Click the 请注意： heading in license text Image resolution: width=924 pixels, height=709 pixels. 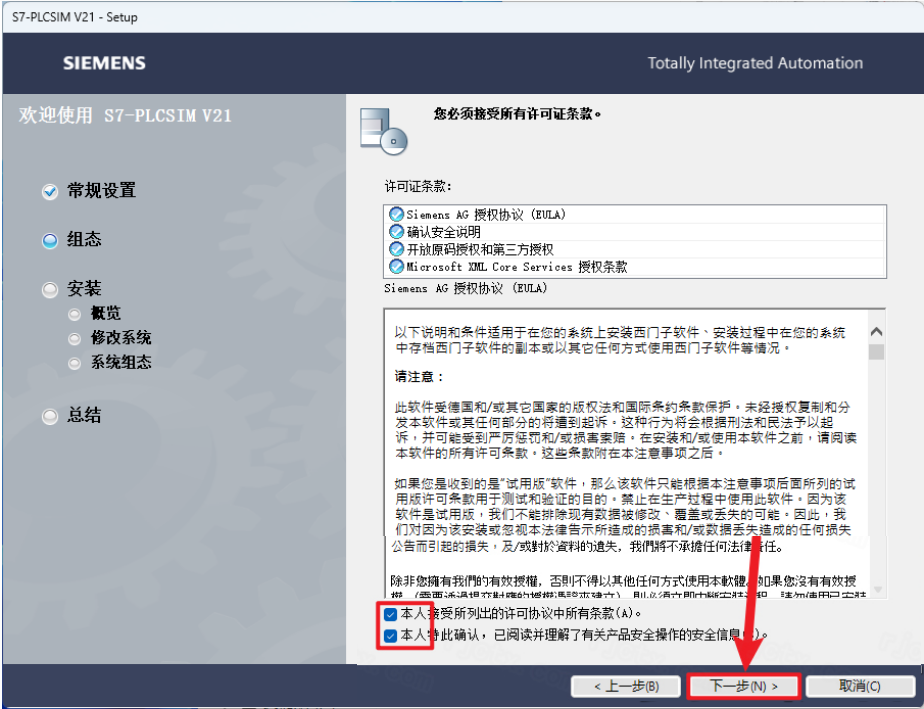point(419,377)
